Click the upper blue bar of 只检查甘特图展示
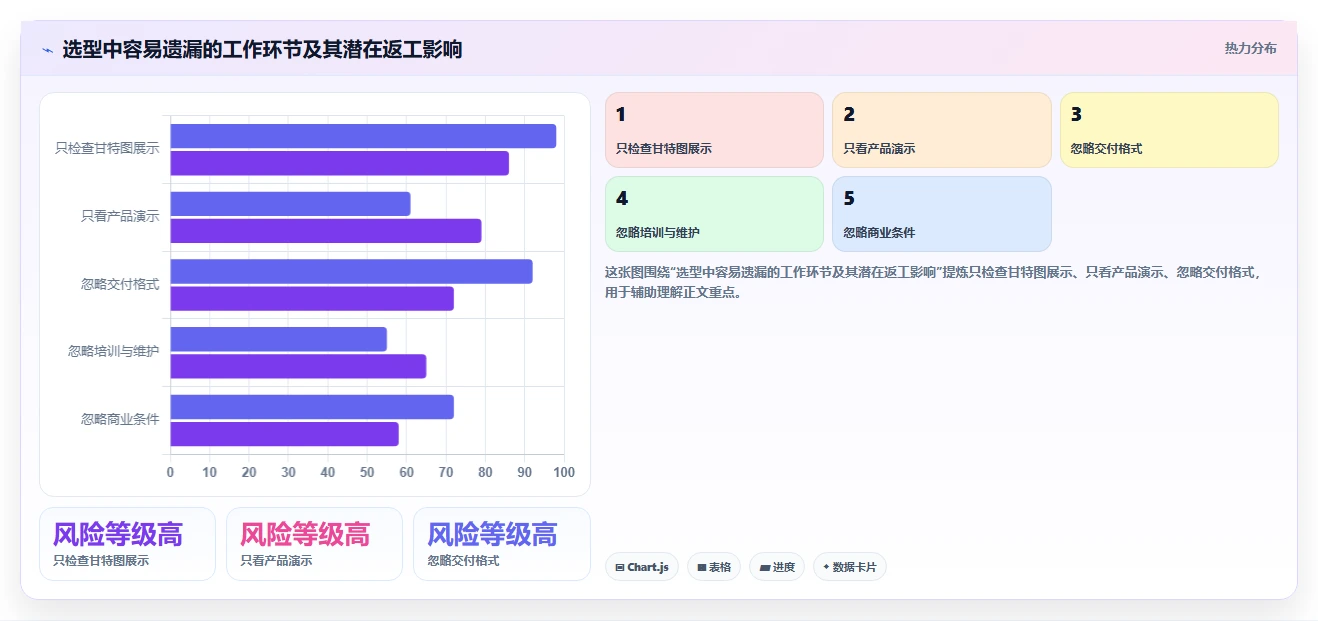Image resolution: width=1318 pixels, height=621 pixels. point(363,136)
